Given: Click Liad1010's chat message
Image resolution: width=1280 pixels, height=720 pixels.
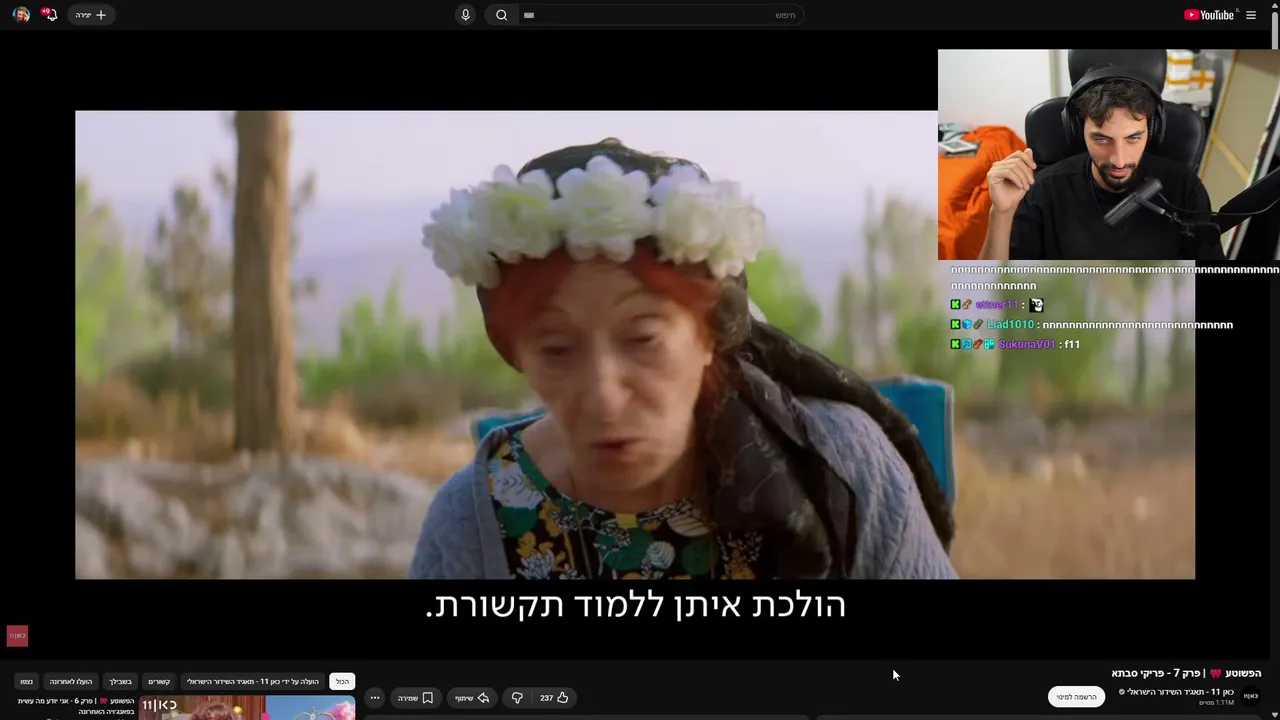Looking at the screenshot, I should click(1092, 325).
